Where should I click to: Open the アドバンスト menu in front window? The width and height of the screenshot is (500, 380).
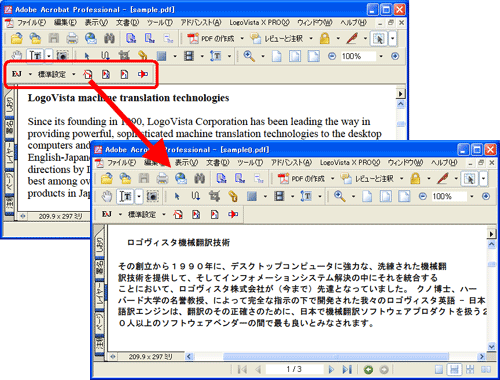(291, 163)
